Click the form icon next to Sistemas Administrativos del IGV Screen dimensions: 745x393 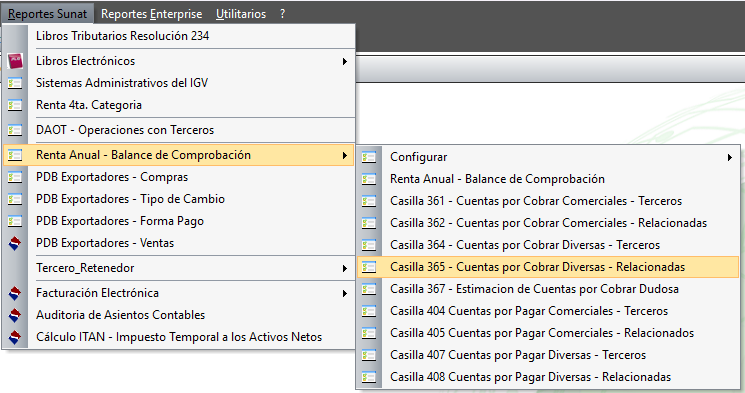pyautogui.click(x=15, y=83)
